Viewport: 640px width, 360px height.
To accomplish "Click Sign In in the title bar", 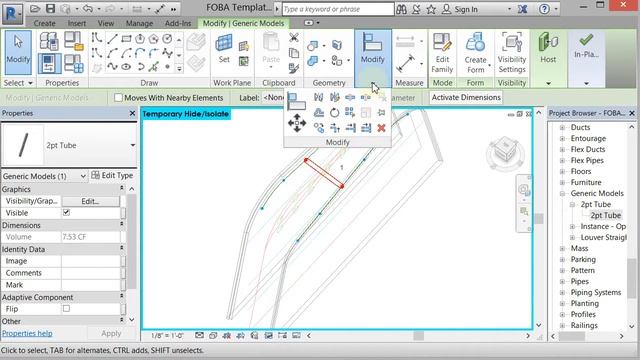I will coord(465,9).
